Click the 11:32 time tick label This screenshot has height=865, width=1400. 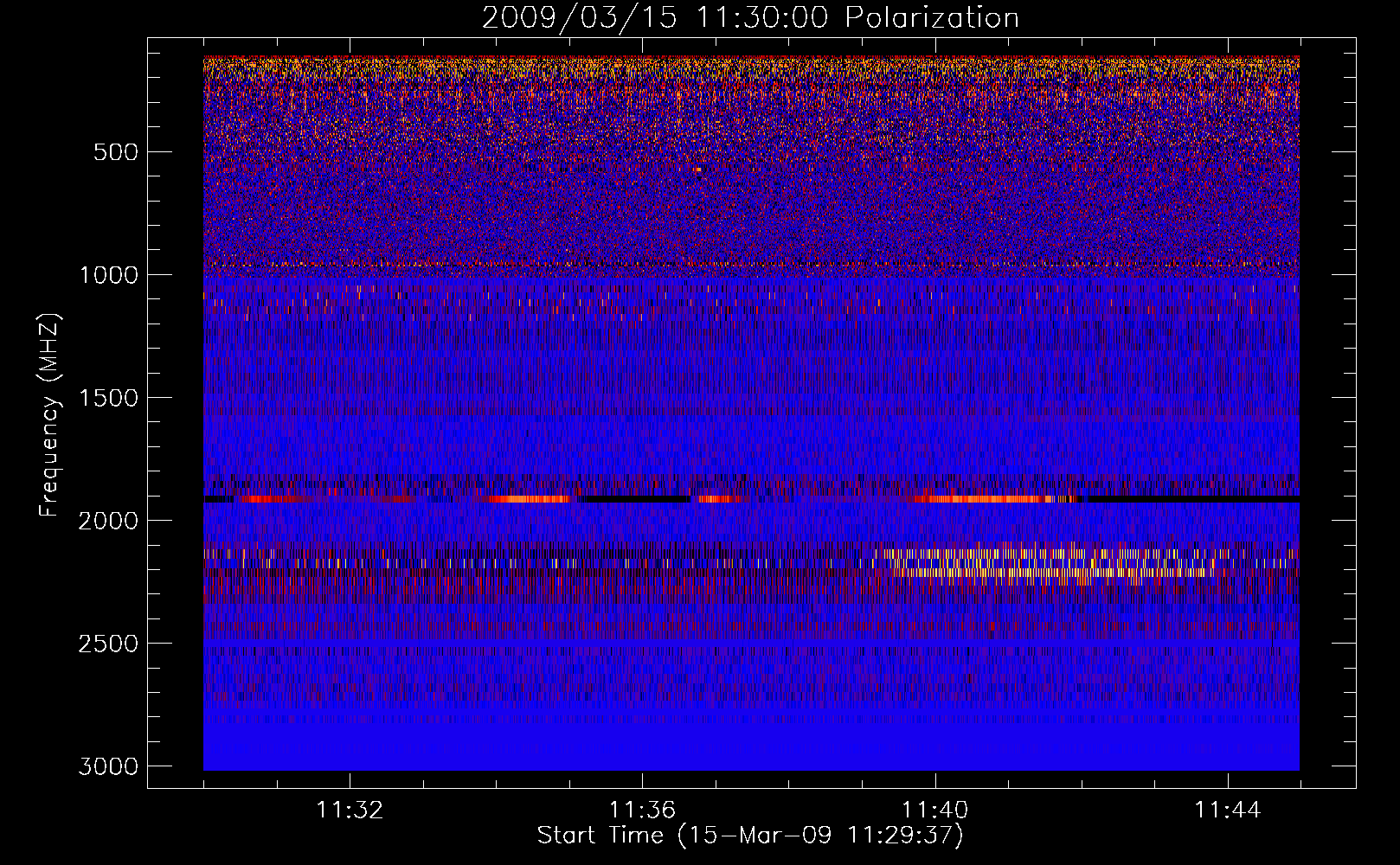350,811
